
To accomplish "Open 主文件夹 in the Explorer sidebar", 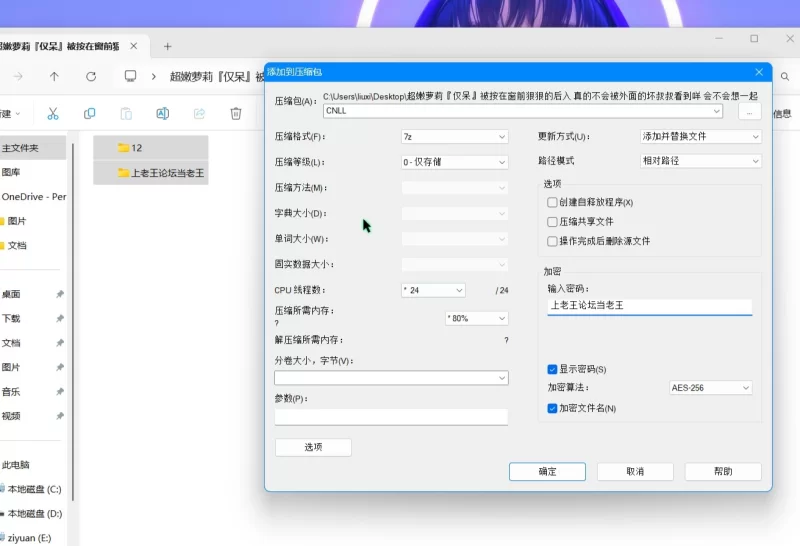I will [33, 148].
